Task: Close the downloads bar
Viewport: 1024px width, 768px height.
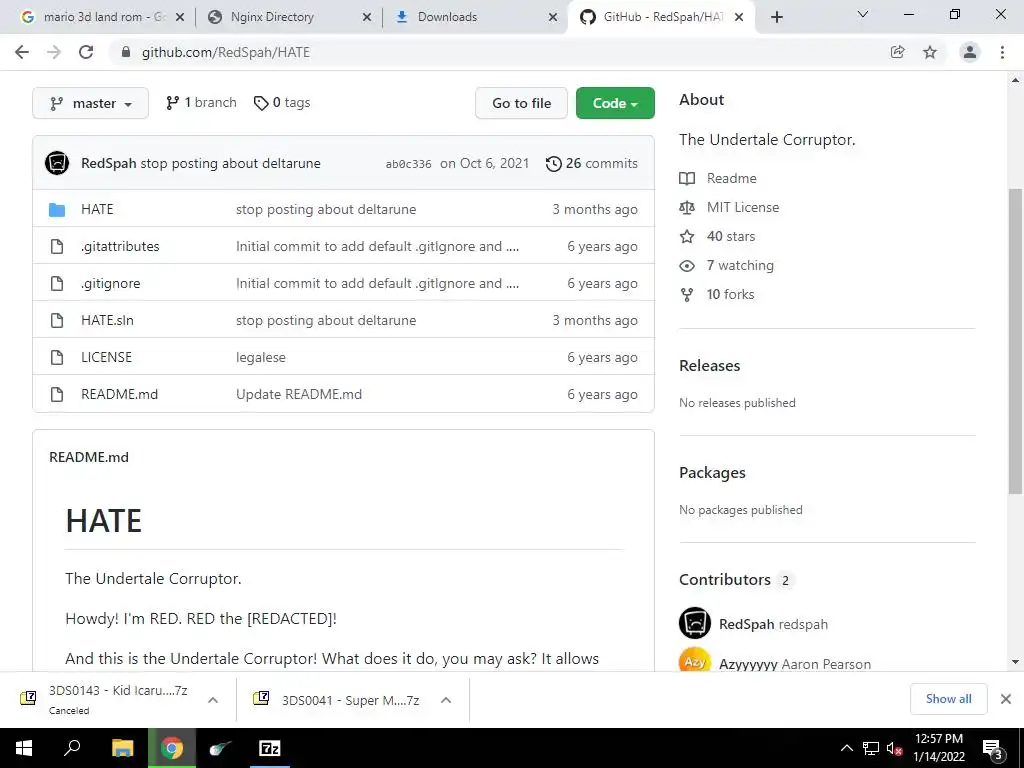Action: coord(1006,699)
